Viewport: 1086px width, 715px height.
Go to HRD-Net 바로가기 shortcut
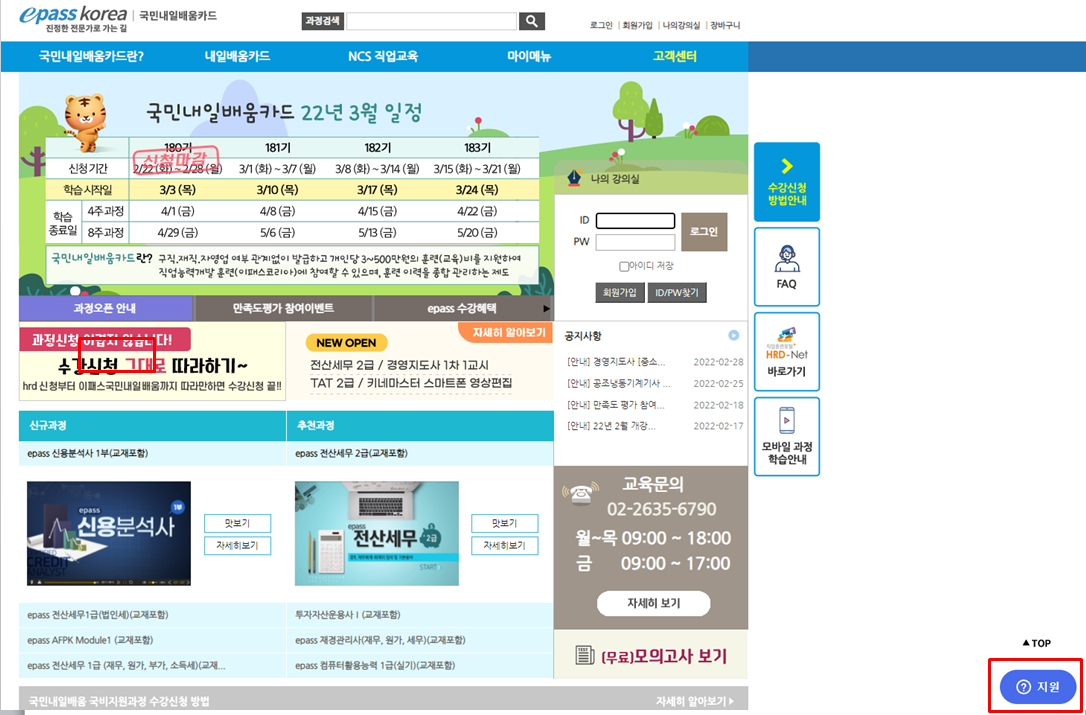coord(786,351)
